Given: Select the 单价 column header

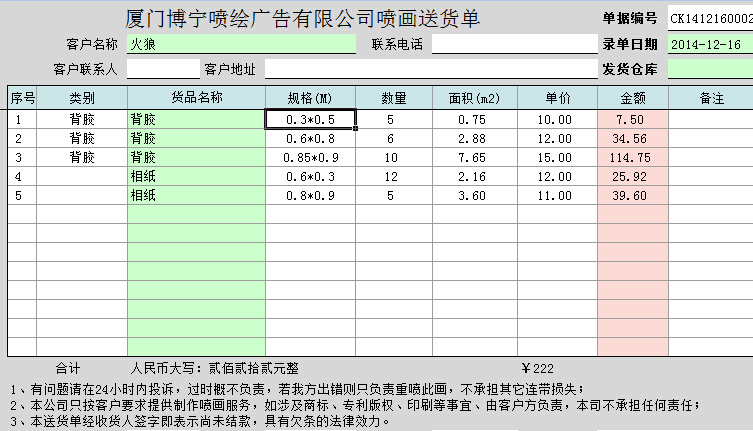Looking at the screenshot, I should 558,98.
